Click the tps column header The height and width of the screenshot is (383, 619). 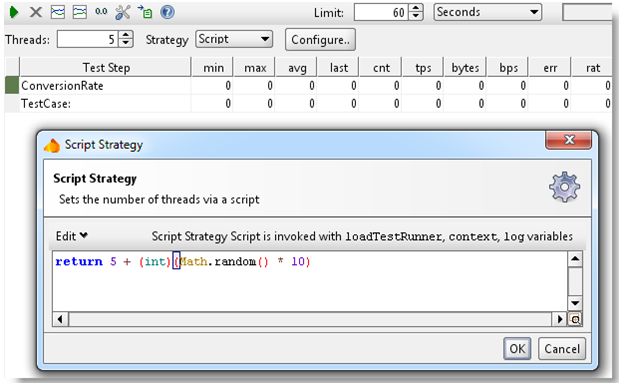click(423, 68)
